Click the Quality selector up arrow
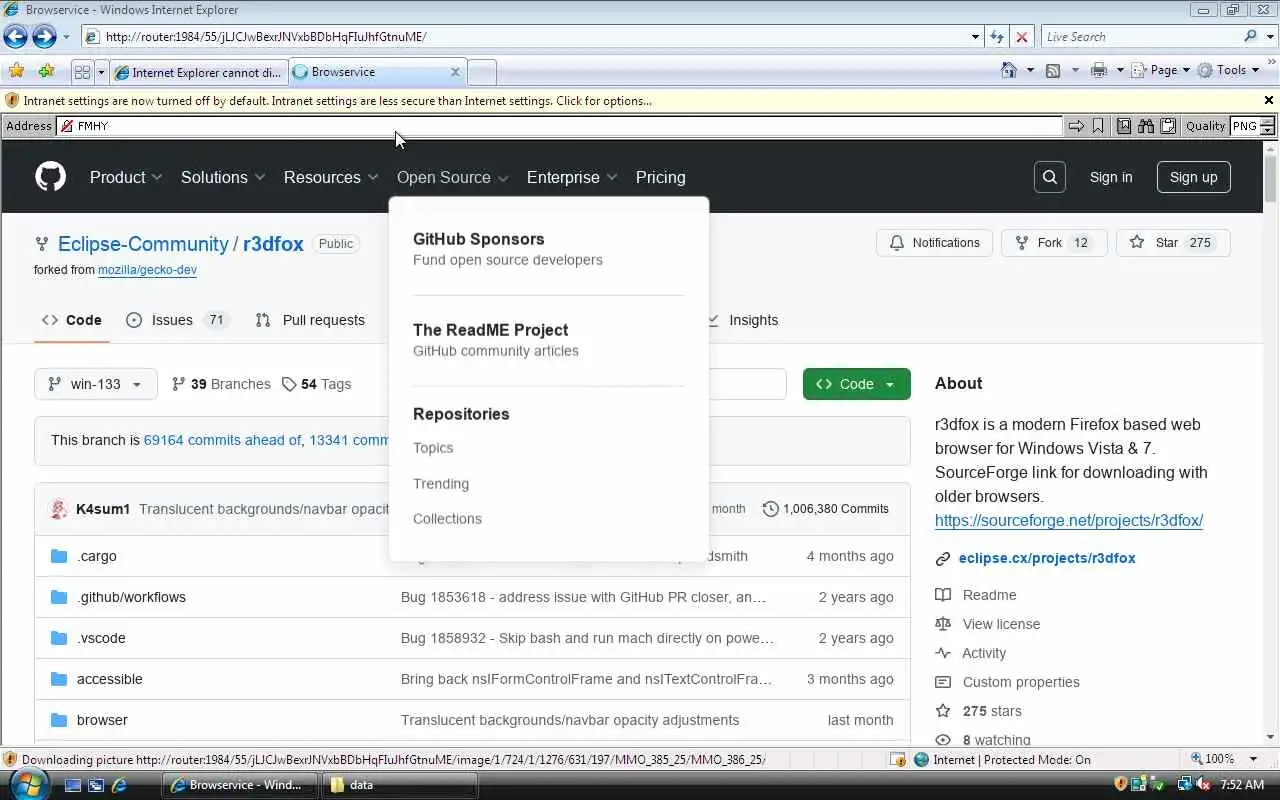 pyautogui.click(x=1267, y=122)
